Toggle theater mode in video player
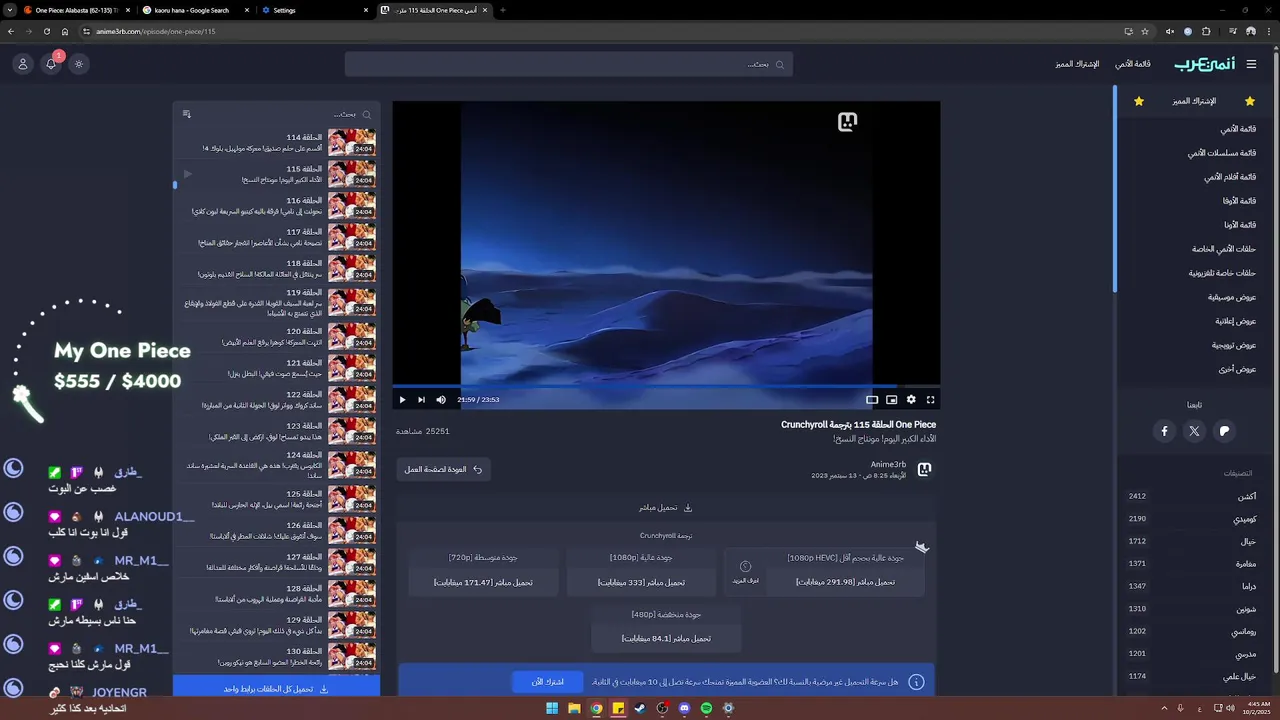 pyautogui.click(x=872, y=399)
